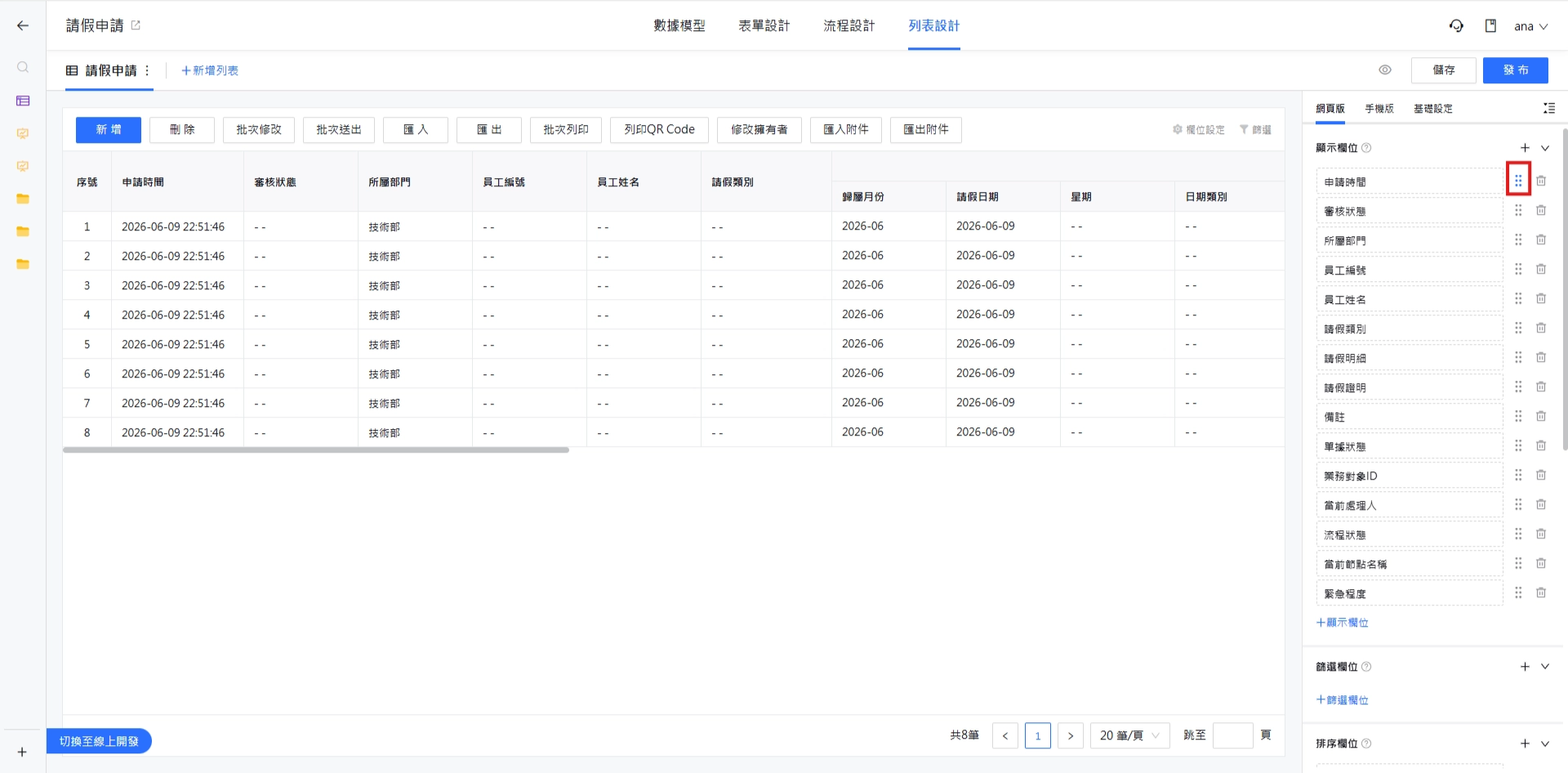1568x773 pixels.
Task: Delete the 請假證明 field with trash icon
Action: tap(1541, 386)
